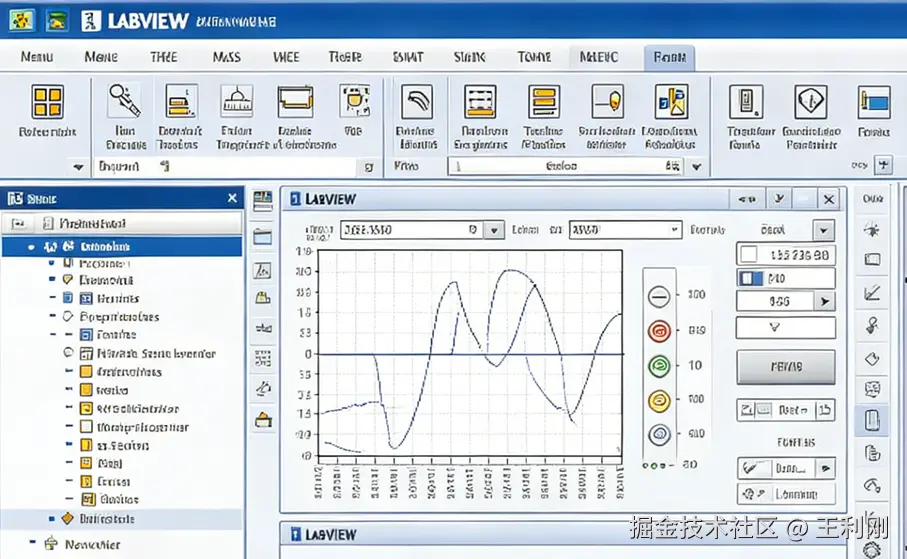
Task: Select the magnifier probe tool in ribbon
Action: (x=124, y=101)
